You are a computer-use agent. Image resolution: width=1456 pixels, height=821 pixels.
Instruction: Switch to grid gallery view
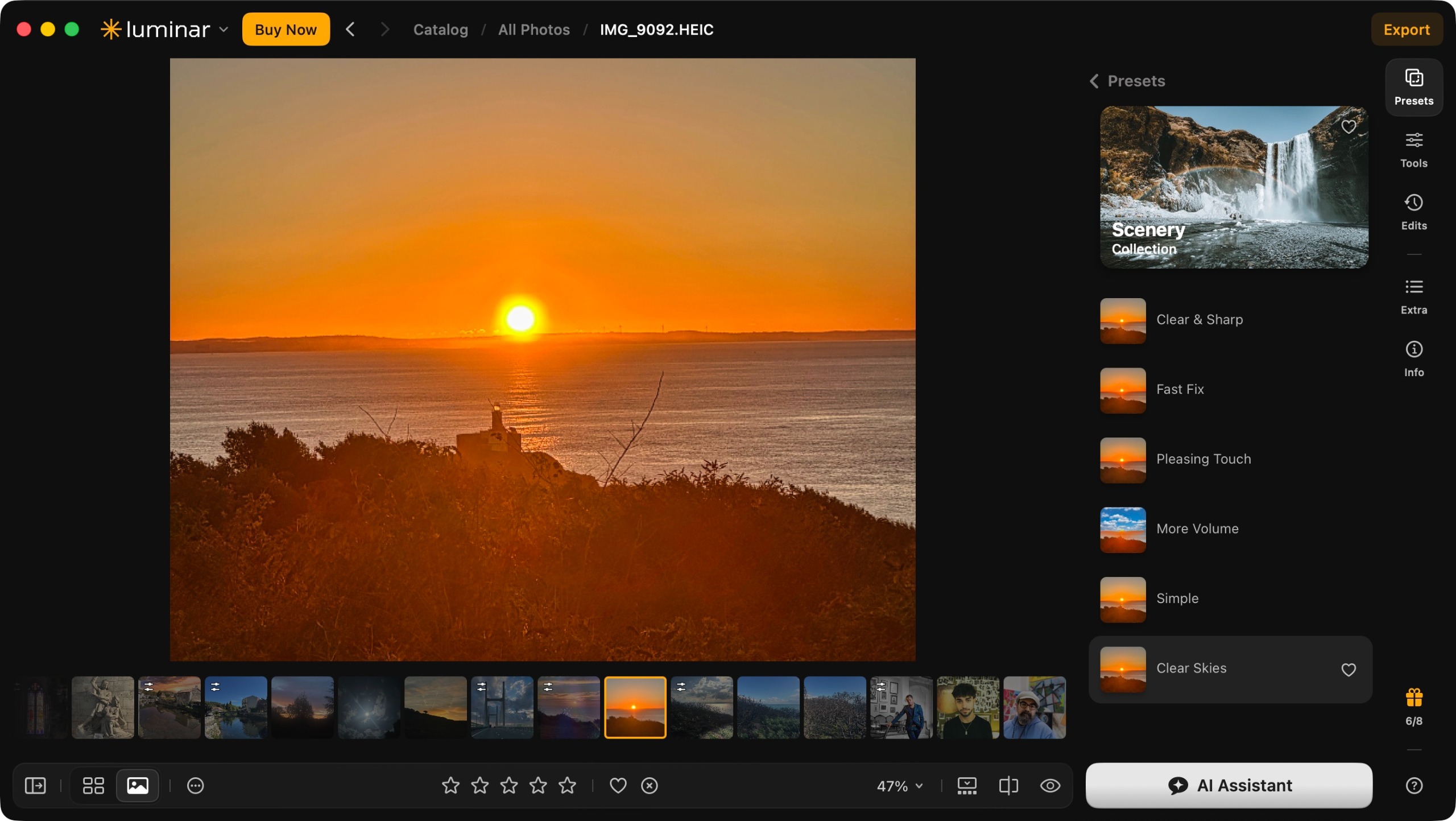(x=93, y=785)
